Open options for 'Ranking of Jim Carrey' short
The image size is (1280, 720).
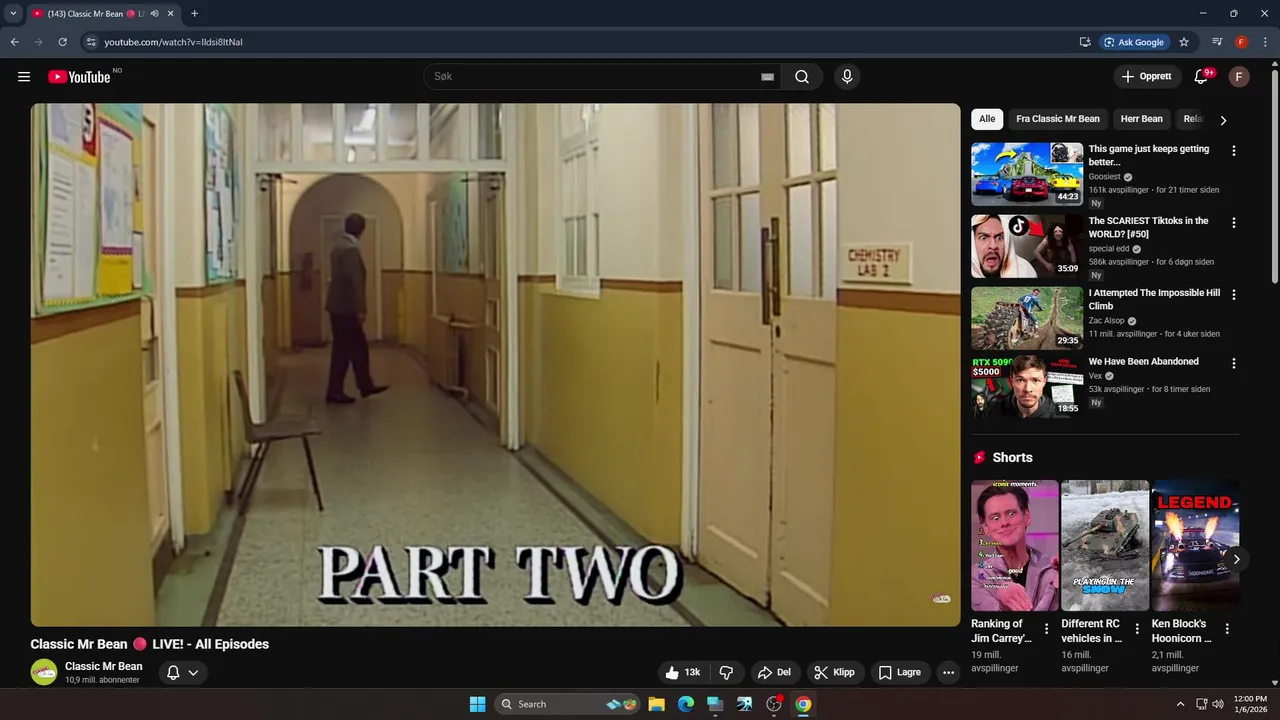click(x=1047, y=629)
